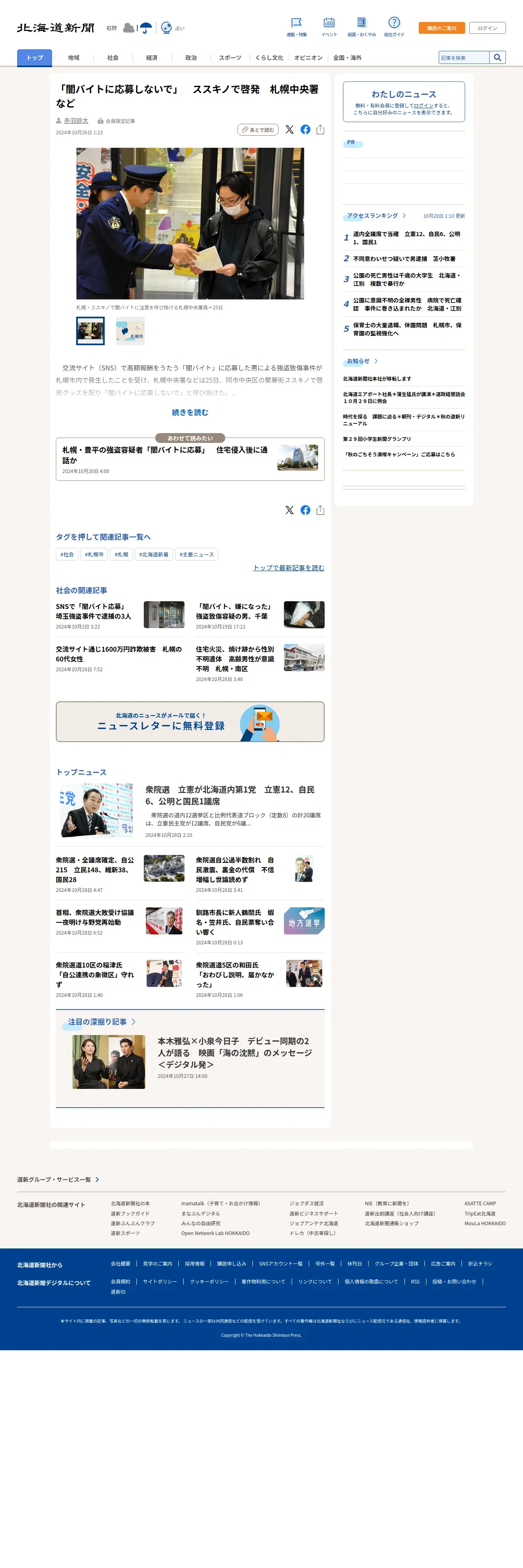Screen dimensions: 523x1568
Task: Open the 地方選挙 thumbnail image
Action: [304, 921]
